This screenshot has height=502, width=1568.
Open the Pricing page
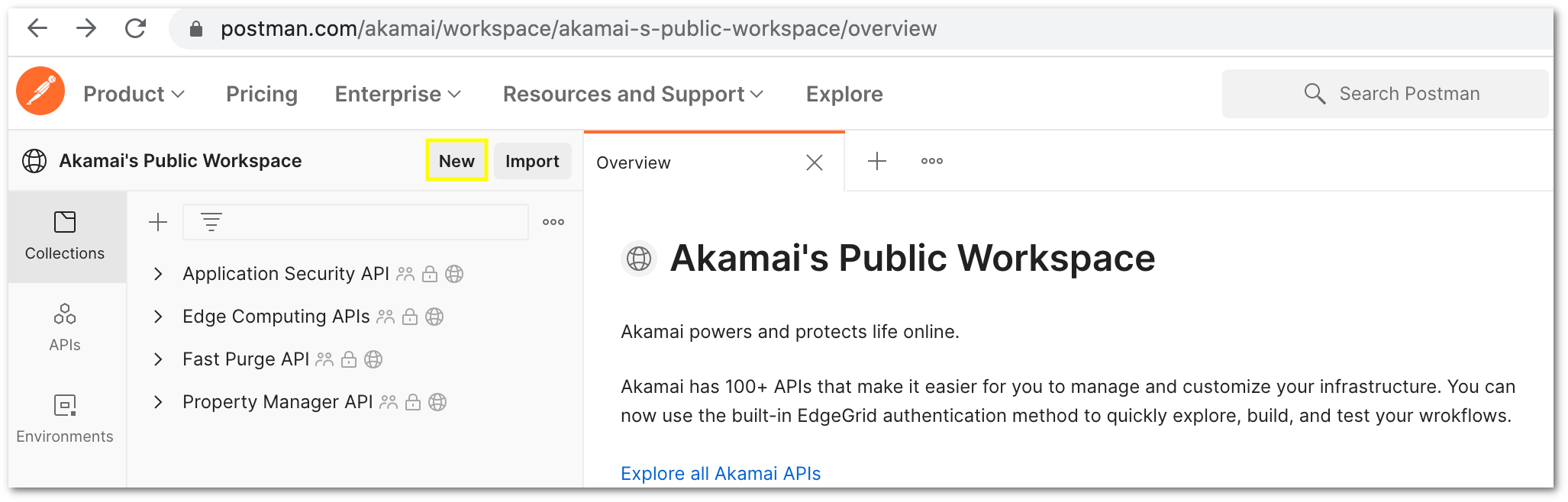click(262, 94)
